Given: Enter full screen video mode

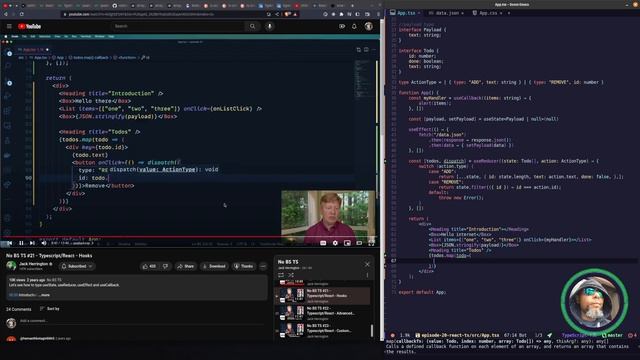Looking at the screenshot, I should tap(371, 243).
